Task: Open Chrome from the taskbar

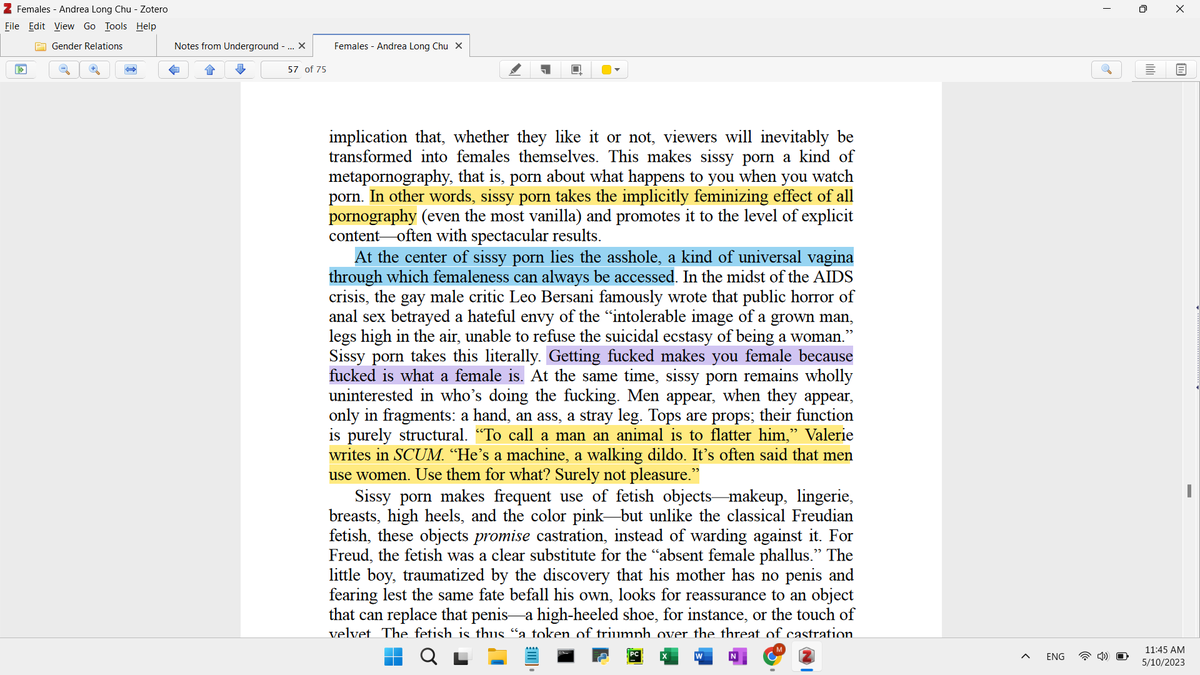Action: (773, 657)
